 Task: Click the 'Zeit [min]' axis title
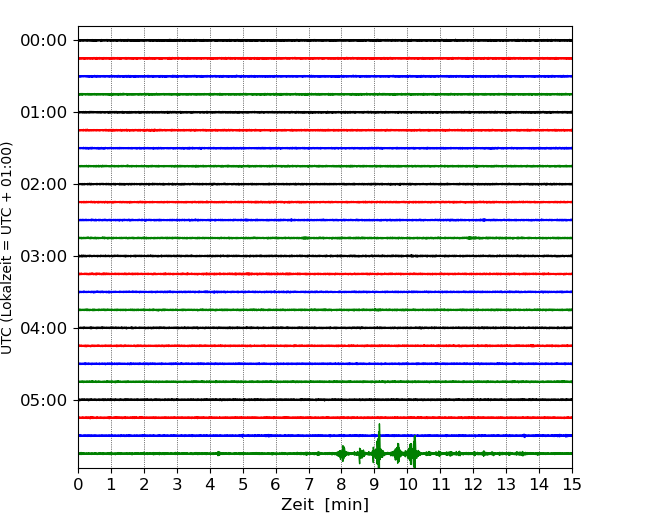325,505
